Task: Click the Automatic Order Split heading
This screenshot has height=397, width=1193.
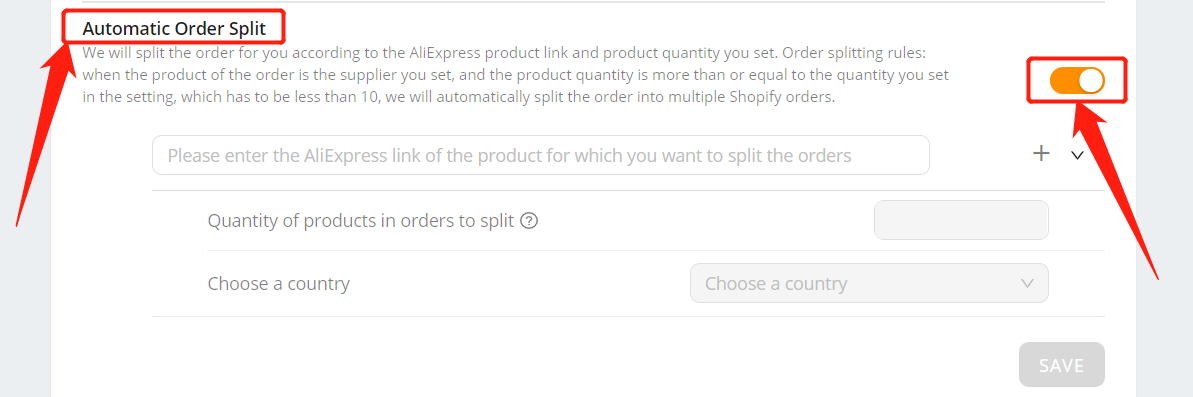Action: (x=174, y=29)
